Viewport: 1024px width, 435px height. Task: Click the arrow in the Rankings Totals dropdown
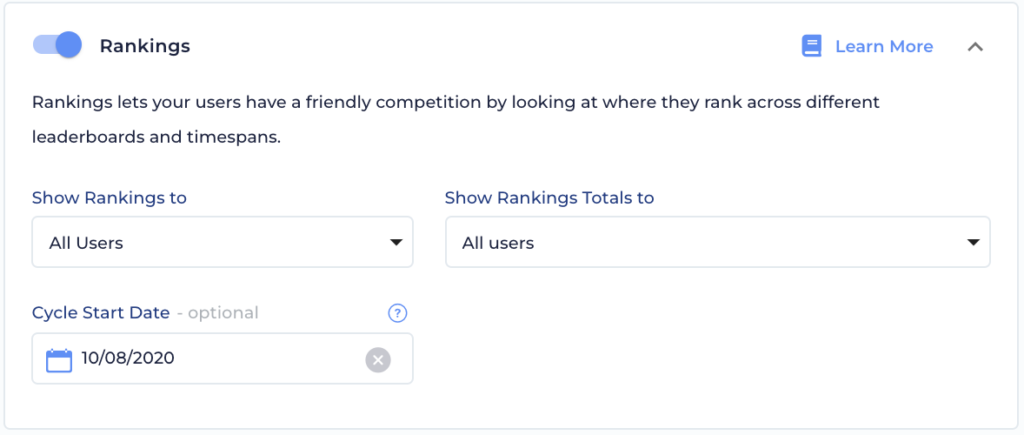pyautogui.click(x=973, y=242)
